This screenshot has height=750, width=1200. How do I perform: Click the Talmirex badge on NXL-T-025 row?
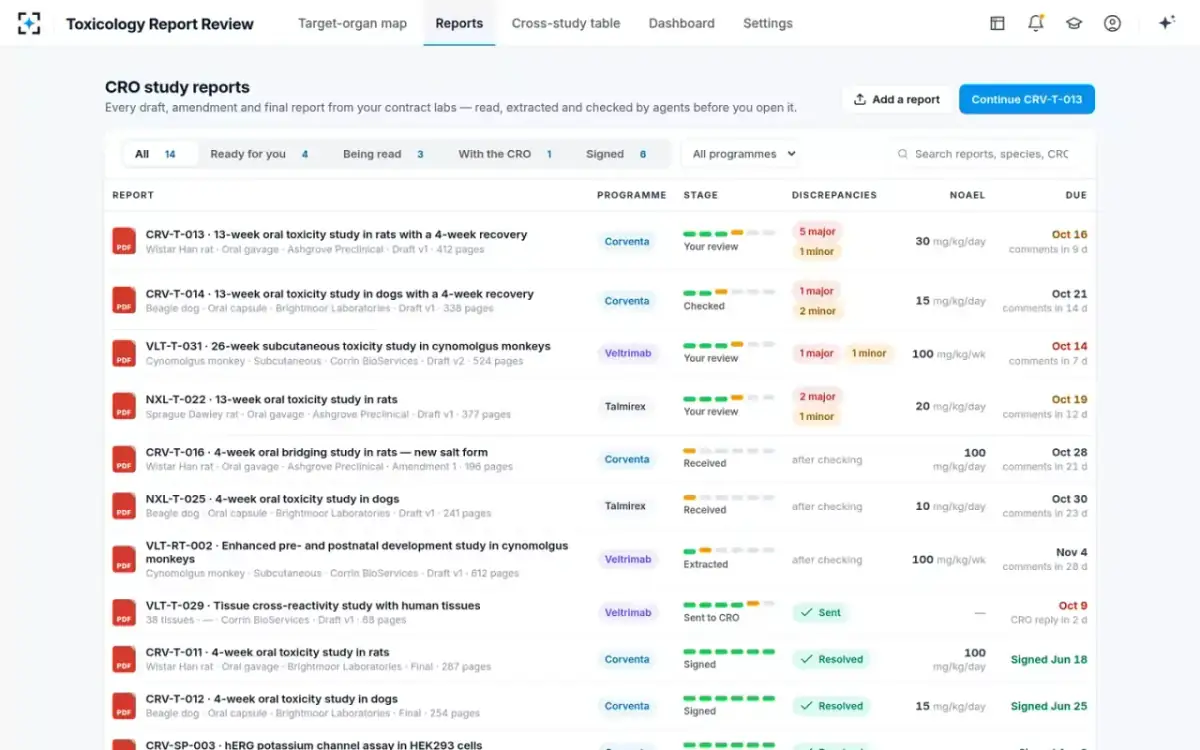click(x=625, y=506)
